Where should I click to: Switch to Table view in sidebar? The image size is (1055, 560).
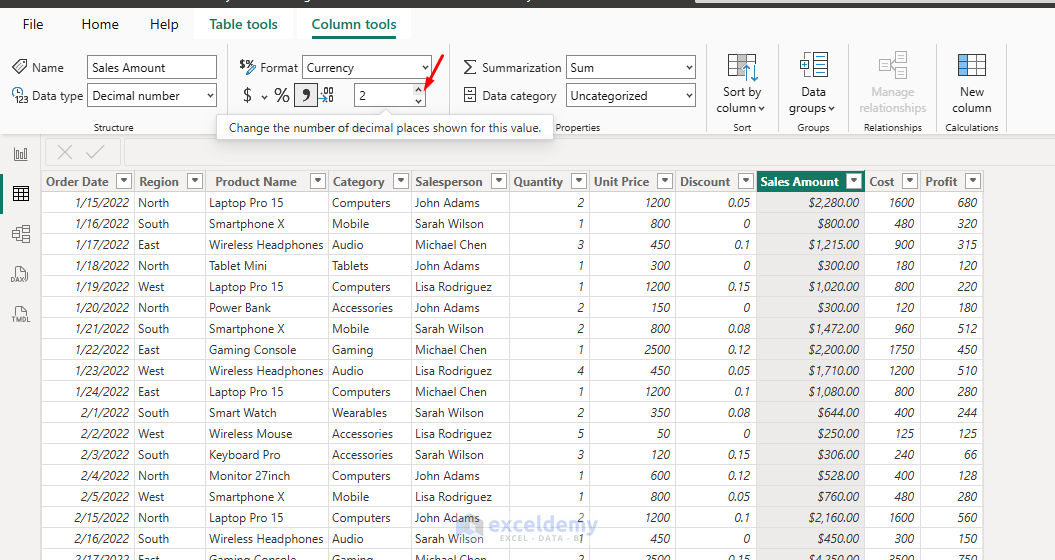(x=21, y=194)
